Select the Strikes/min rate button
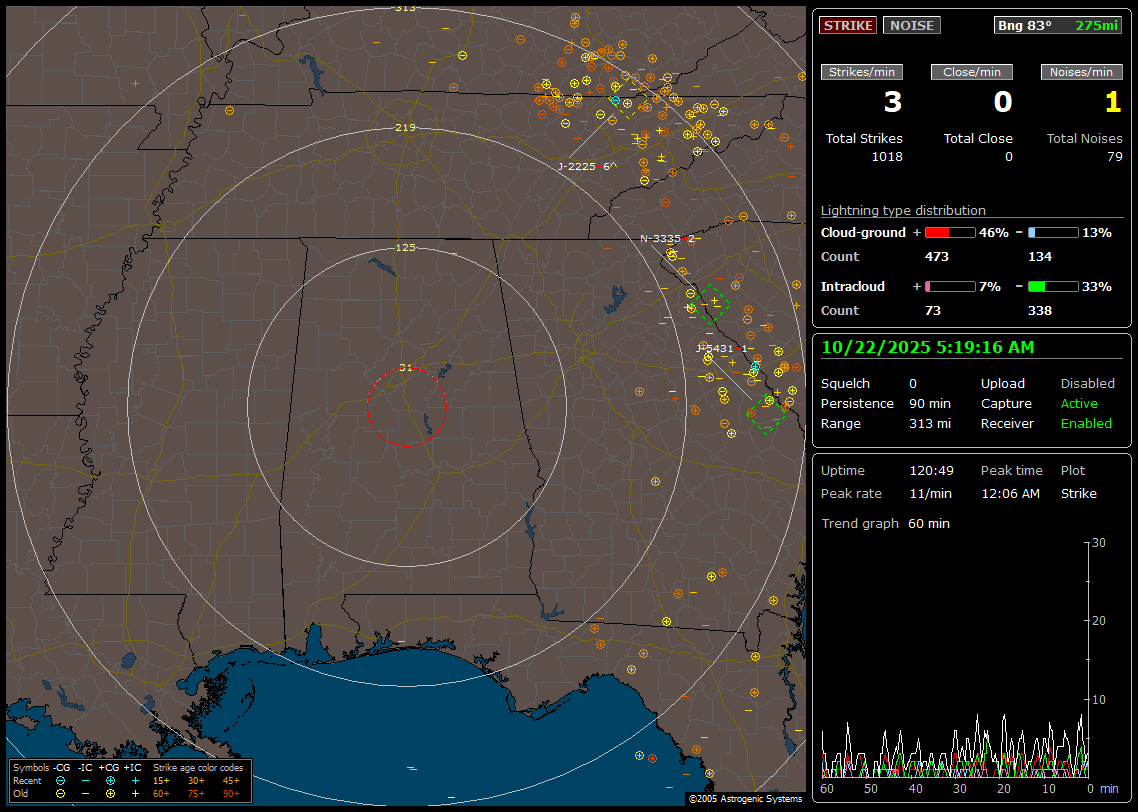The height and width of the screenshot is (812, 1138). coord(862,72)
